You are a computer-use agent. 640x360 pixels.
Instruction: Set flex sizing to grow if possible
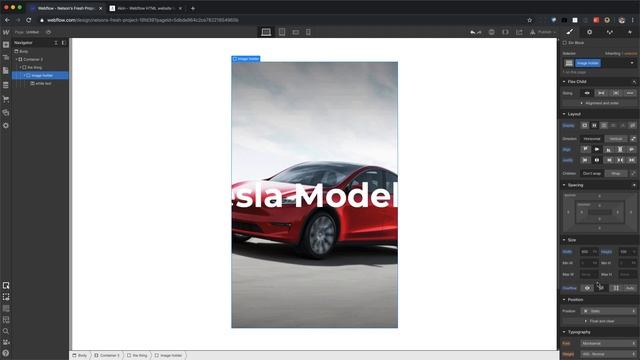coord(601,93)
